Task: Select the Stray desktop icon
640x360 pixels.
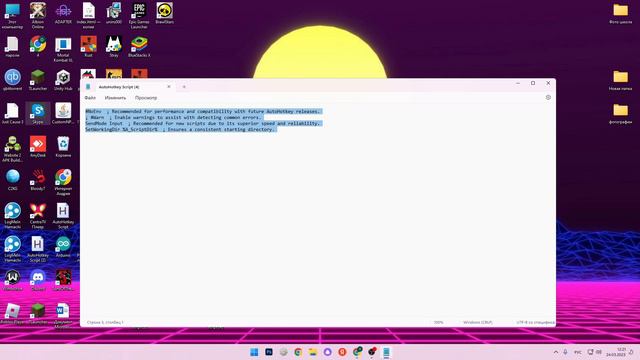Action: [114, 47]
